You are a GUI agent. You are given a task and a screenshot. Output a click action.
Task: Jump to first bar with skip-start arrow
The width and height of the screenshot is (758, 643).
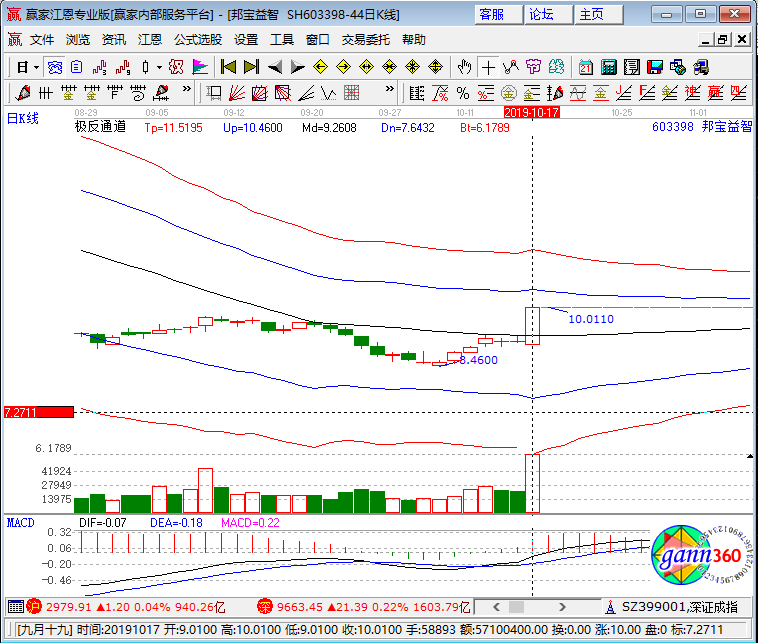228,67
